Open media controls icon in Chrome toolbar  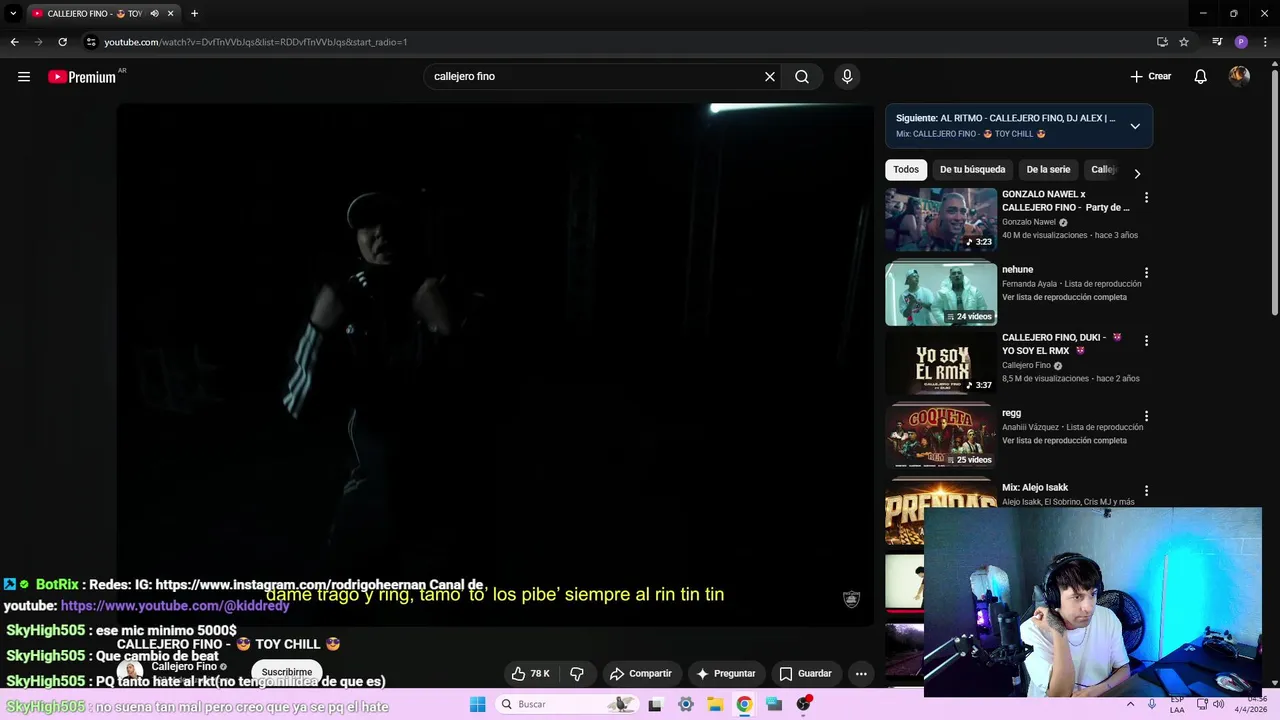(1217, 42)
